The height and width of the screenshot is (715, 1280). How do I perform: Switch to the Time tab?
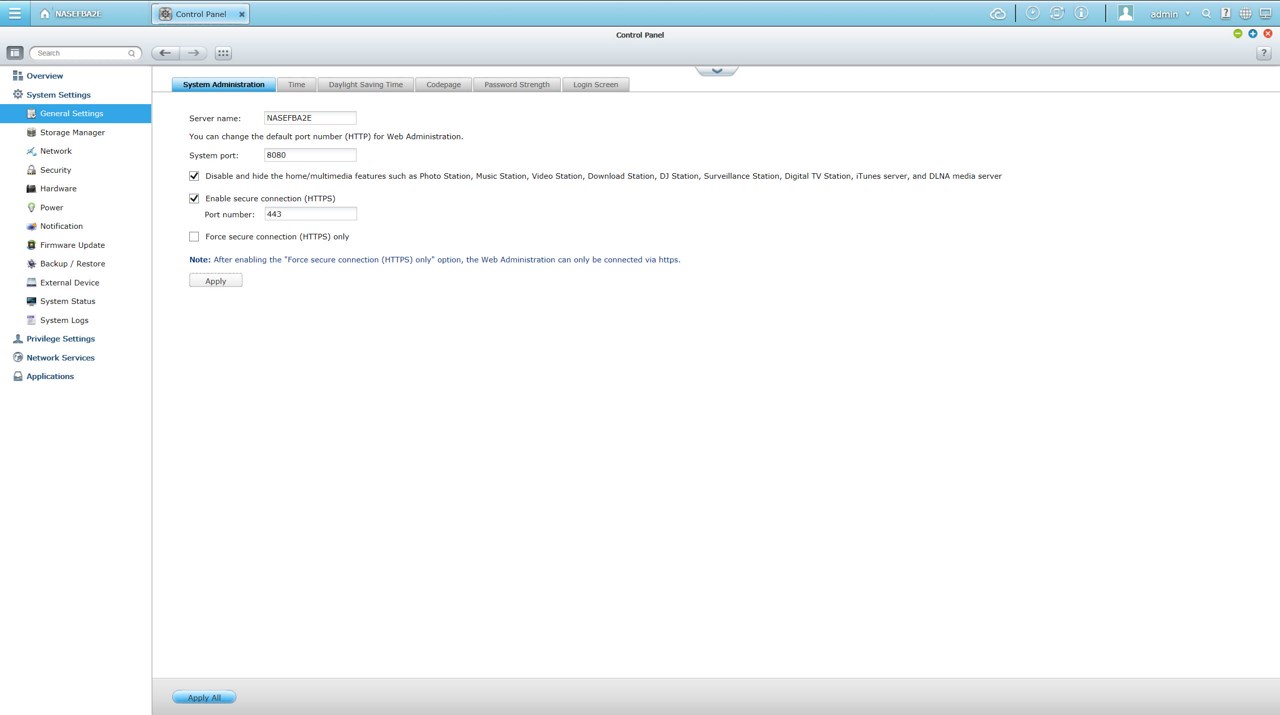point(297,84)
